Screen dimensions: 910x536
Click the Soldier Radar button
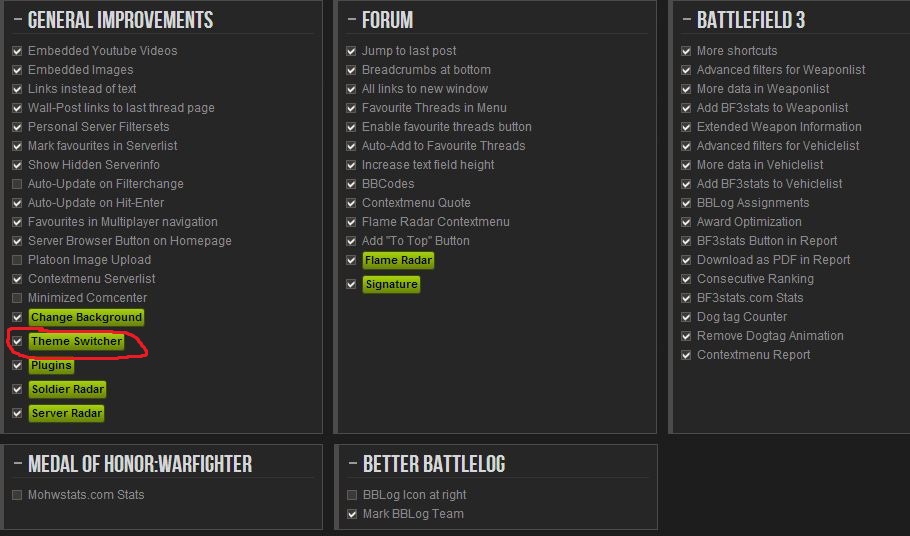tap(67, 390)
